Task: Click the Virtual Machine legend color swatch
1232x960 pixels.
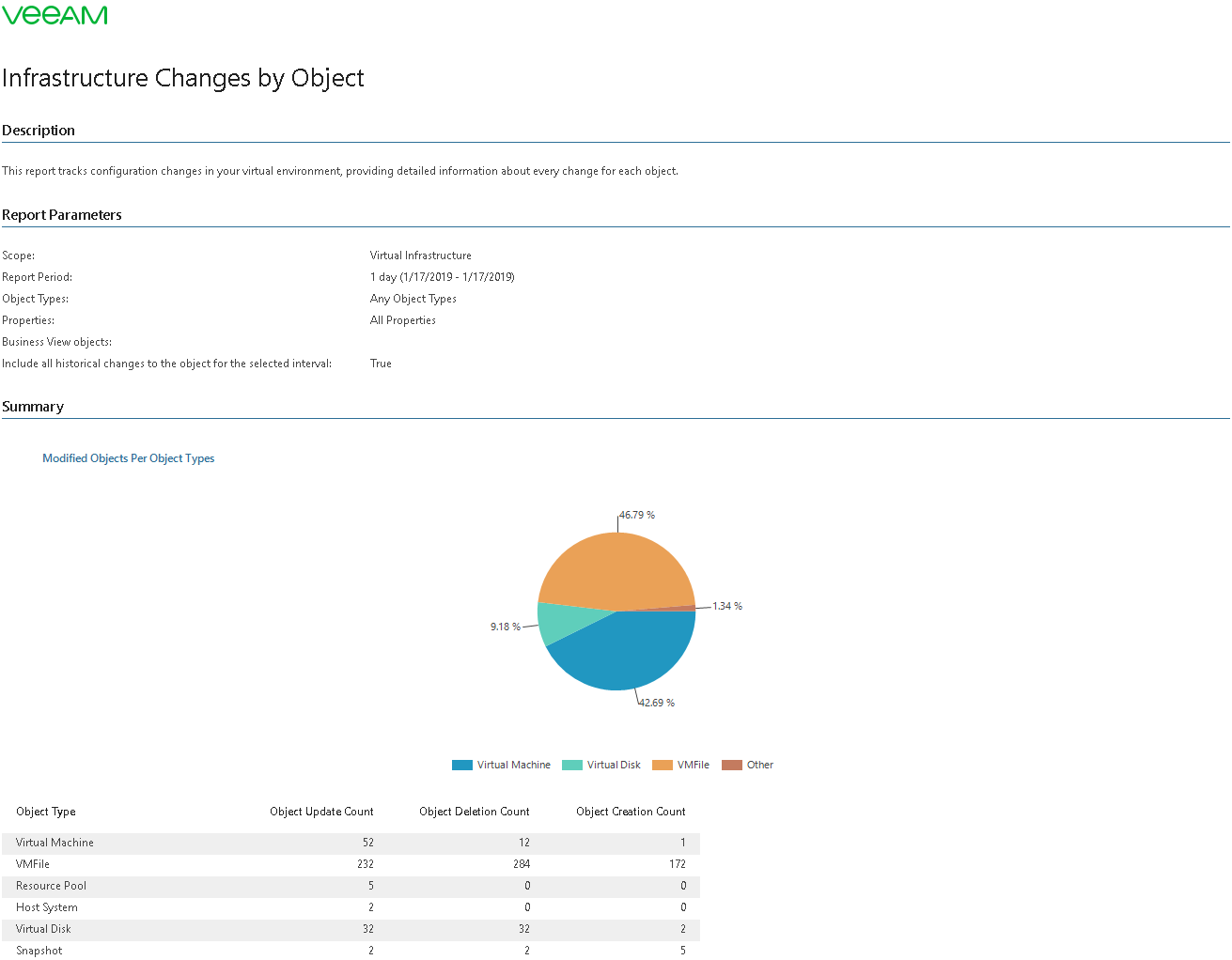Action: click(x=461, y=765)
